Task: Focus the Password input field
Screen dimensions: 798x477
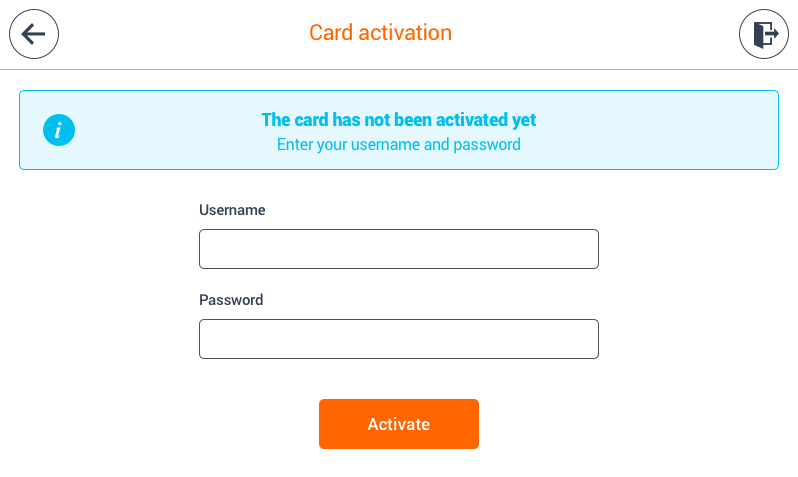Action: 399,339
